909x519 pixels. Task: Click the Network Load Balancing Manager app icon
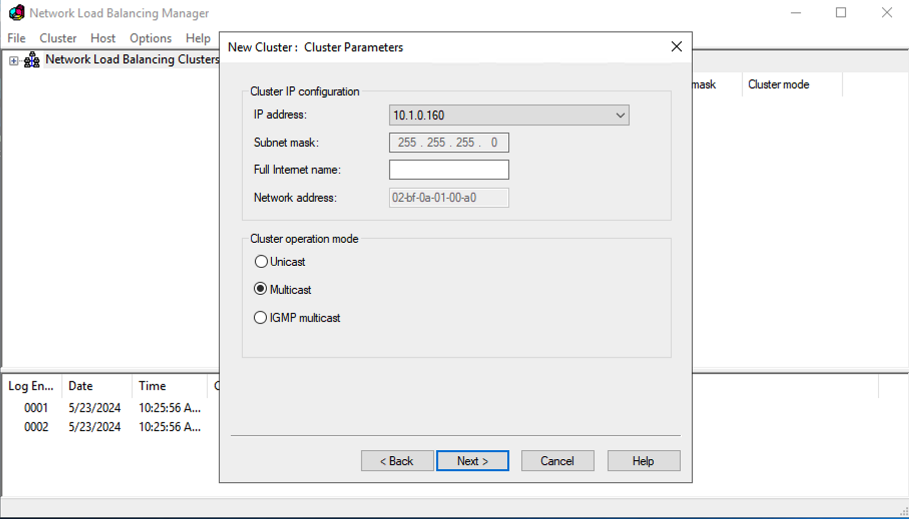pyautogui.click(x=16, y=13)
